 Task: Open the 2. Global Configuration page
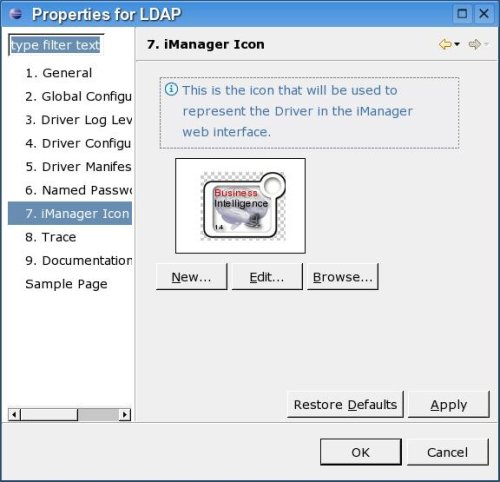(x=78, y=97)
